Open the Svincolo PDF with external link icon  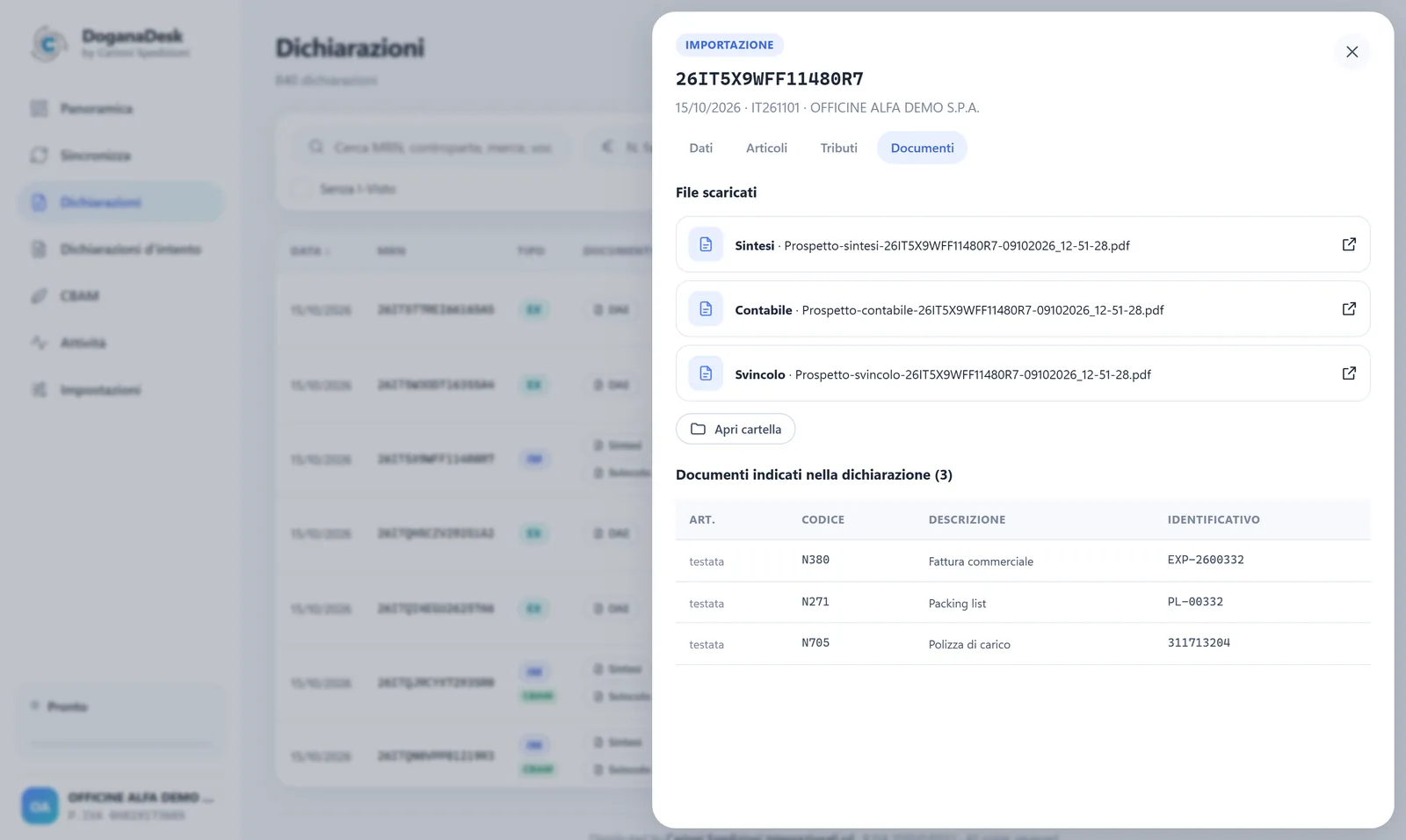1349,373
